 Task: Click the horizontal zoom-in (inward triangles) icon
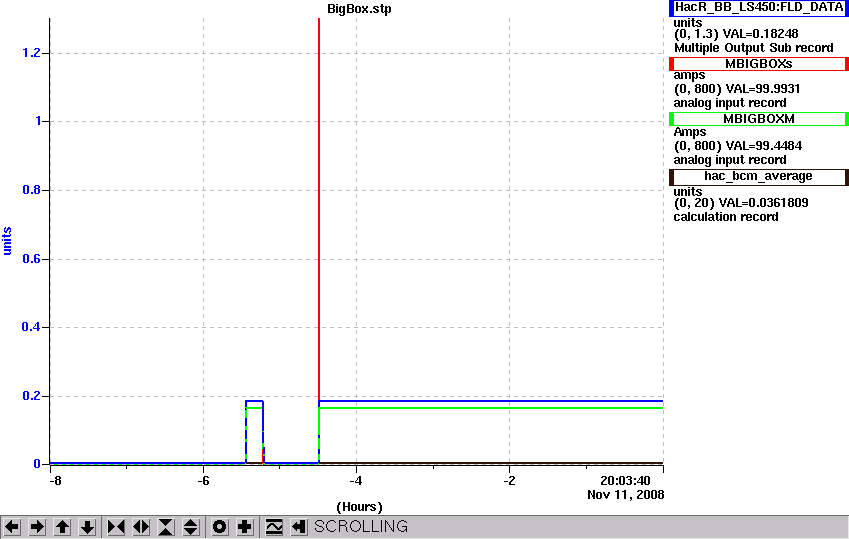point(116,527)
